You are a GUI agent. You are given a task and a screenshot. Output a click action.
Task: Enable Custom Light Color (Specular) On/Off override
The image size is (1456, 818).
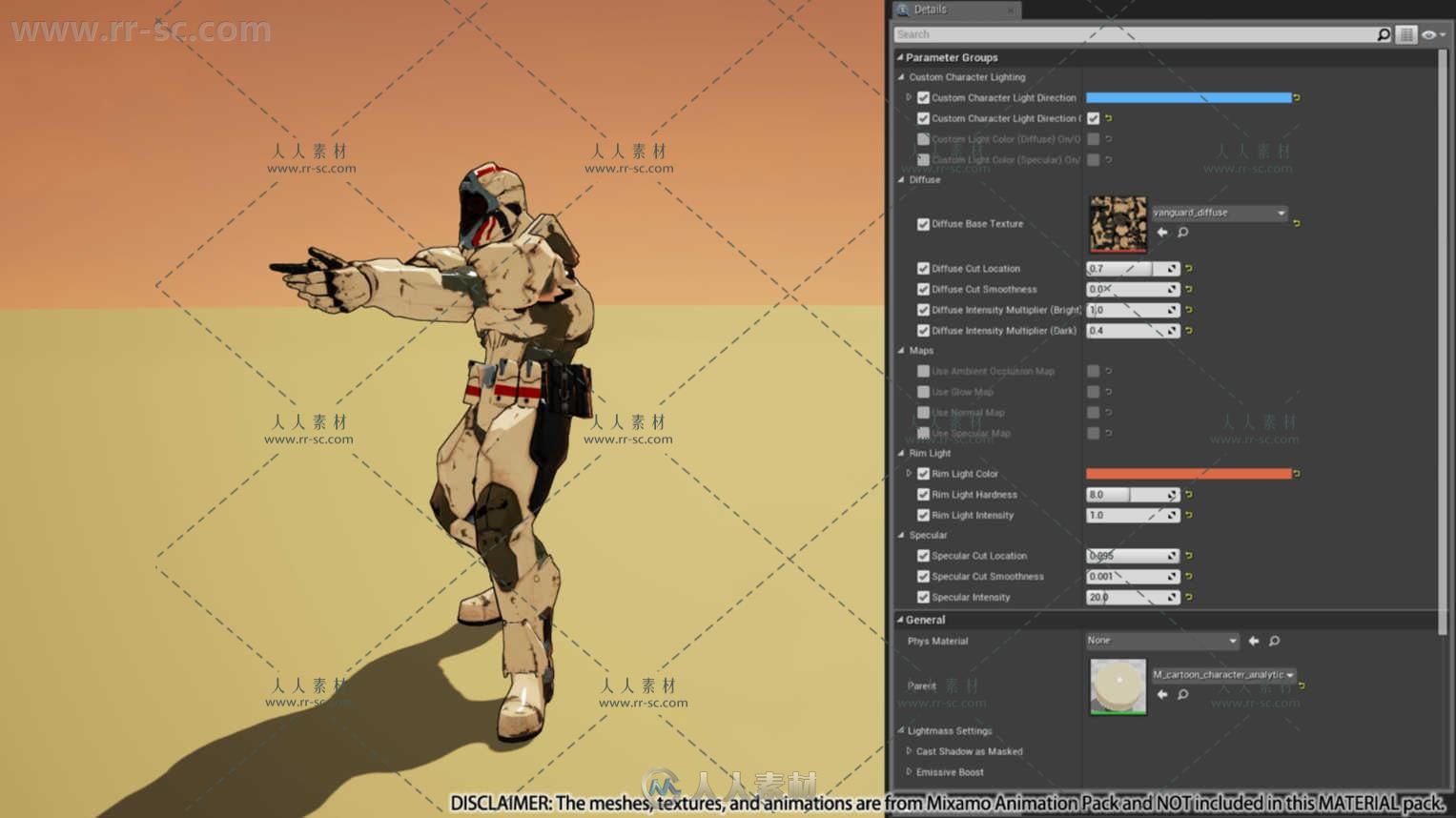point(923,160)
